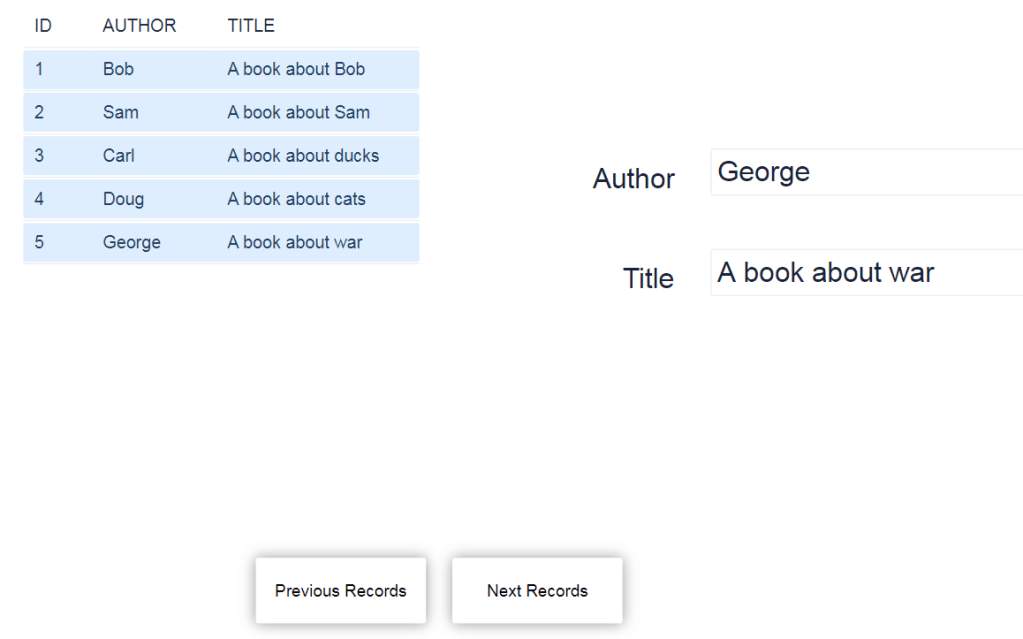The width and height of the screenshot is (1023, 639).
Task: Click ID cell 4 in the table
Action: [39, 199]
